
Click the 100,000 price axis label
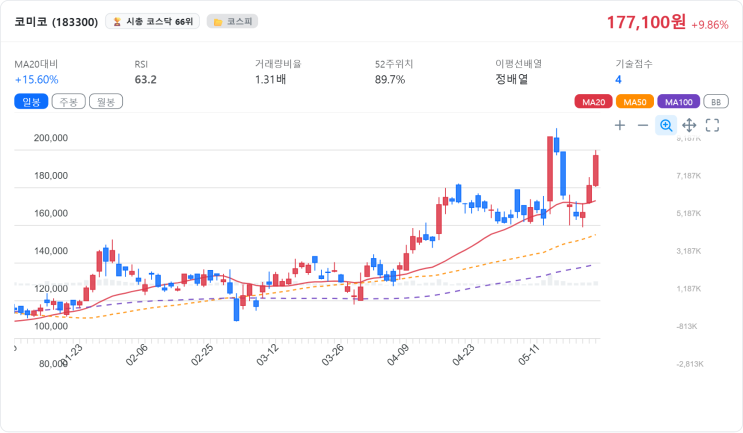click(51, 326)
